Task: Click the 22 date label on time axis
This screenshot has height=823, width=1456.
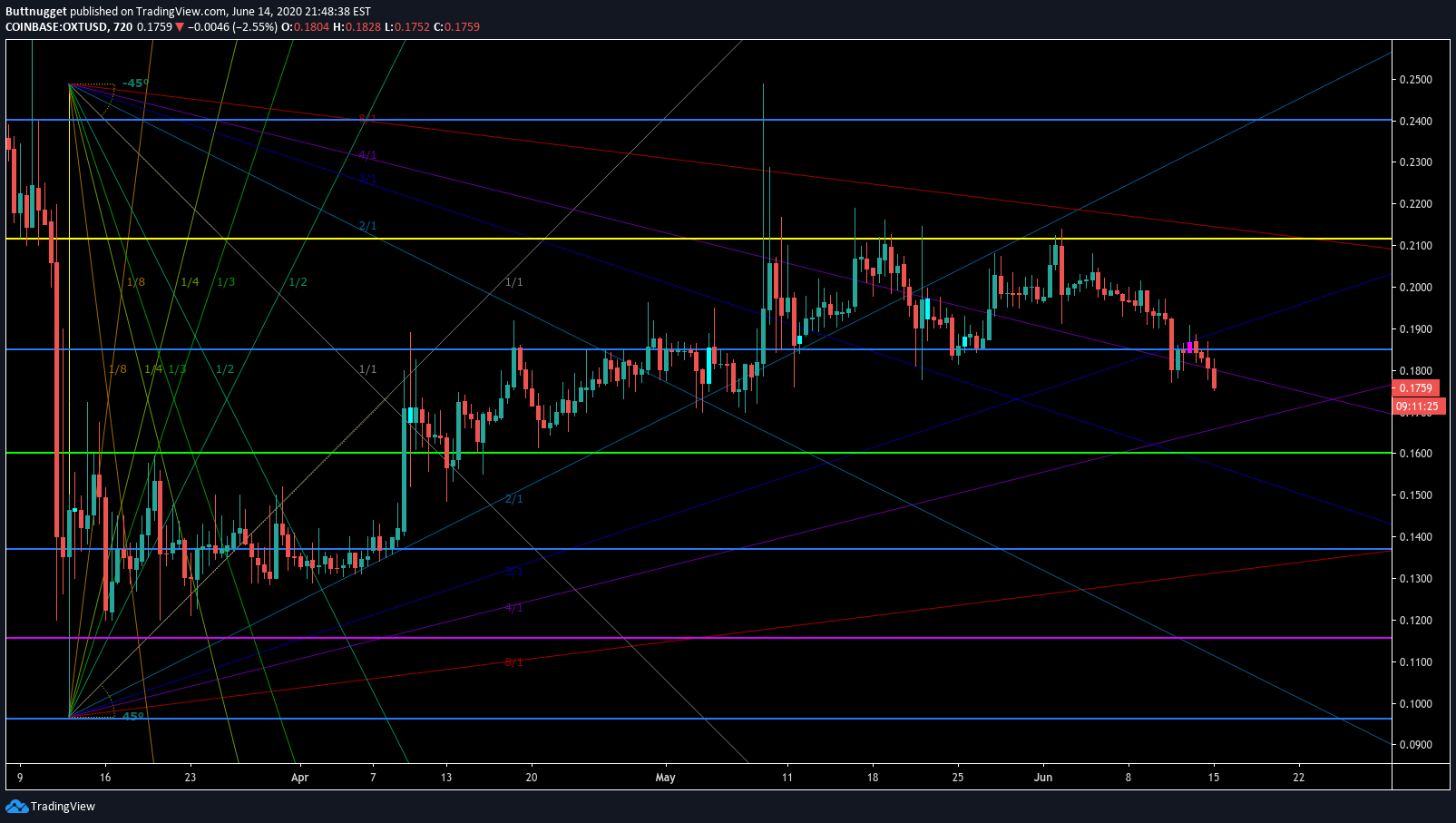Action: click(x=1299, y=778)
